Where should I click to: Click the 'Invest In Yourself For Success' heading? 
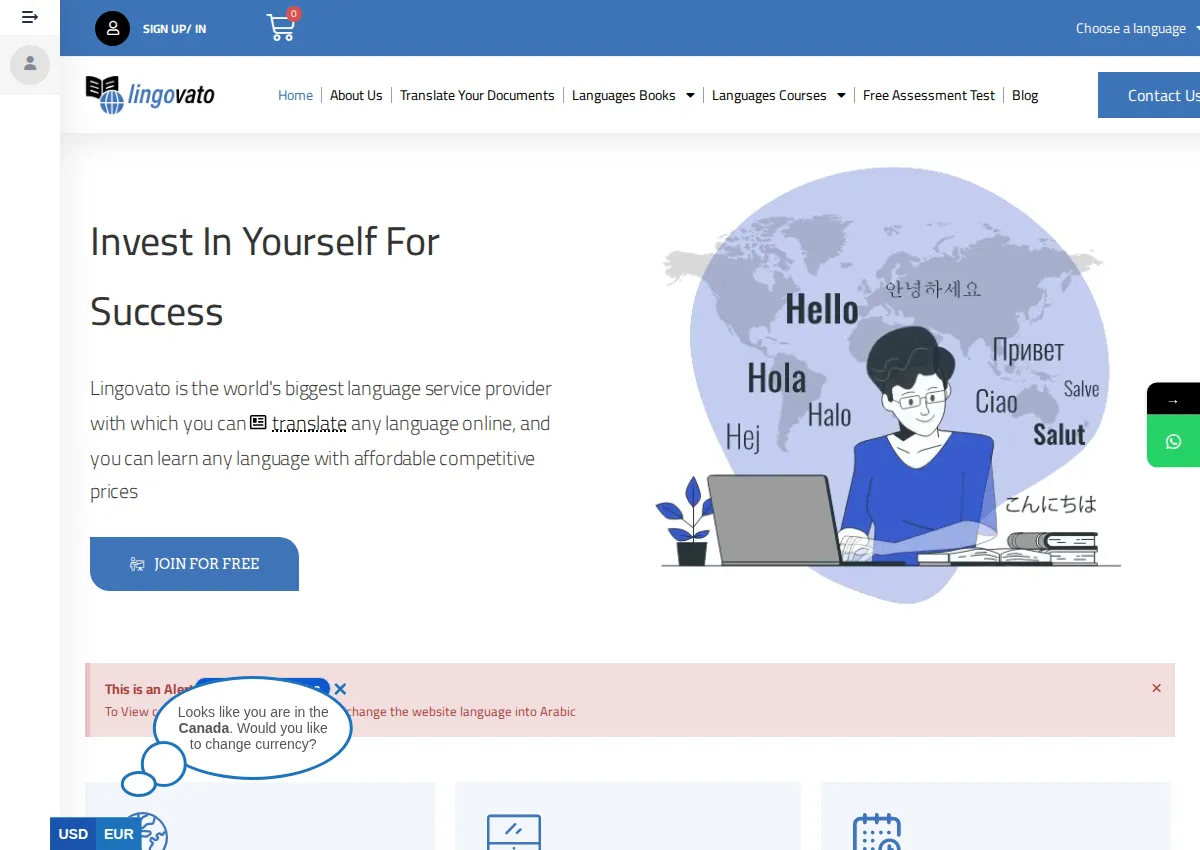point(265,276)
